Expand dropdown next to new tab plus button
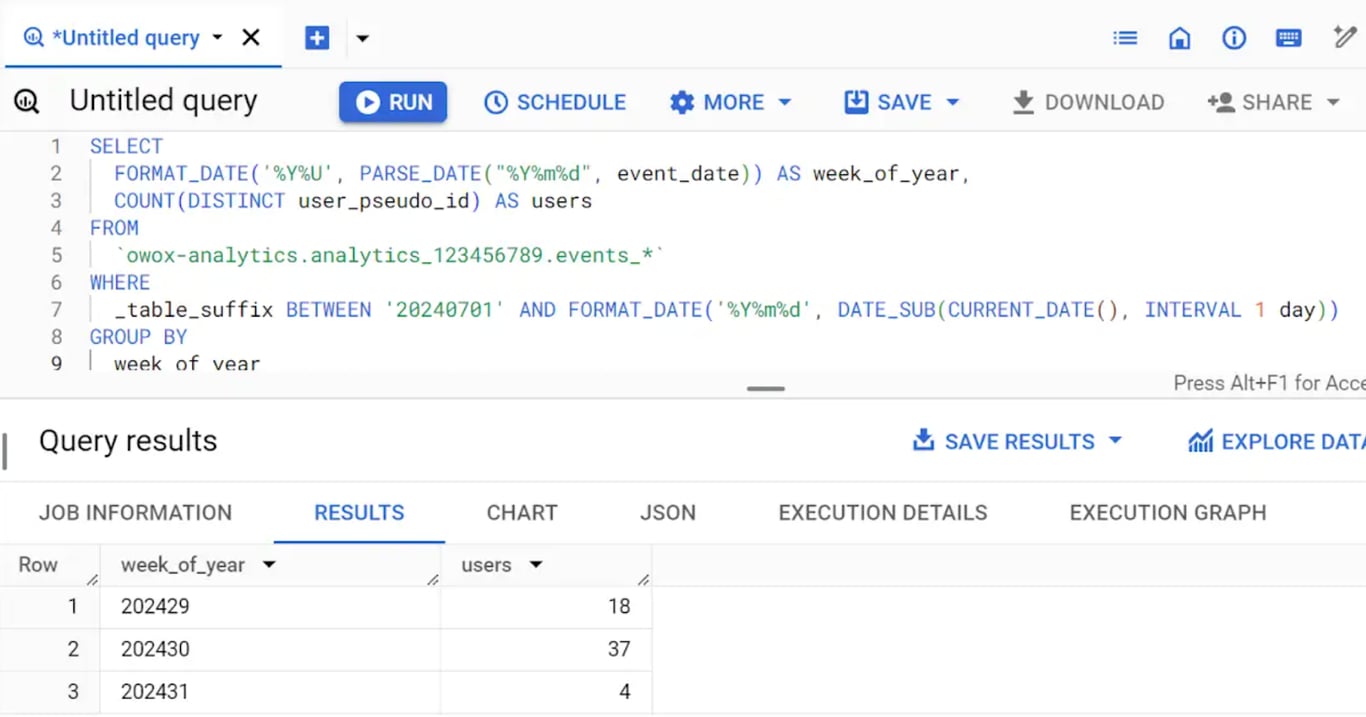 pyautogui.click(x=362, y=39)
